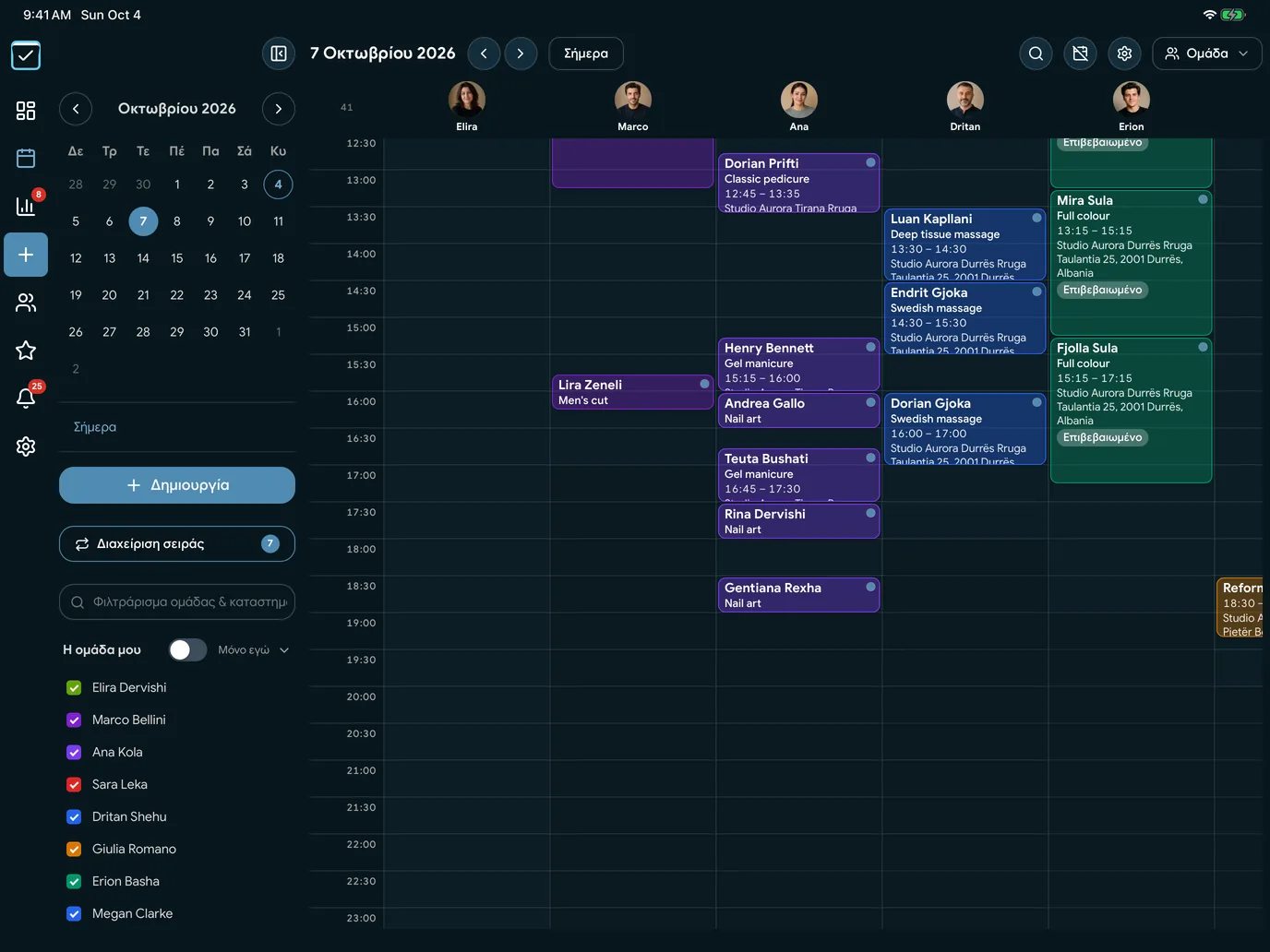Image resolution: width=1270 pixels, height=952 pixels.
Task: Open the reports chart icon with badge
Action: [x=26, y=207]
